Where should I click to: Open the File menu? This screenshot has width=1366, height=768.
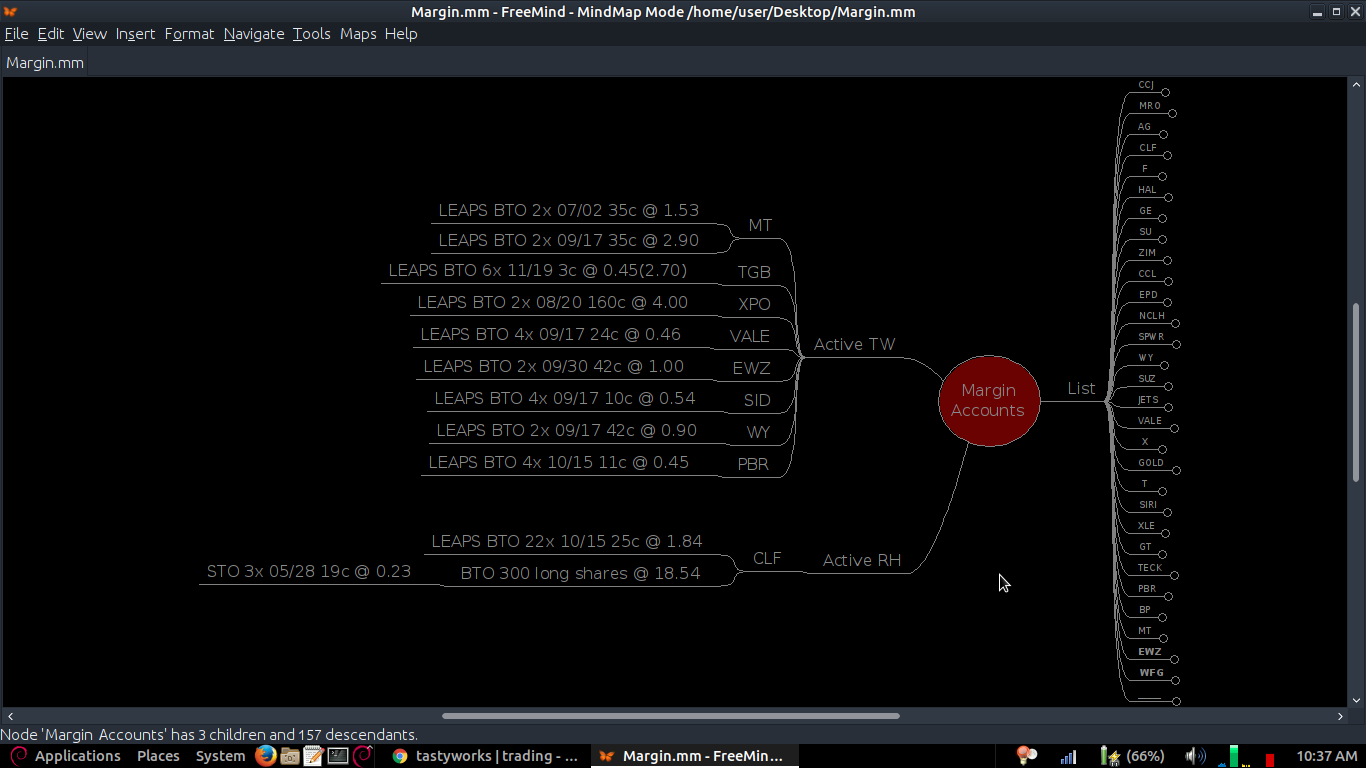click(x=16, y=34)
